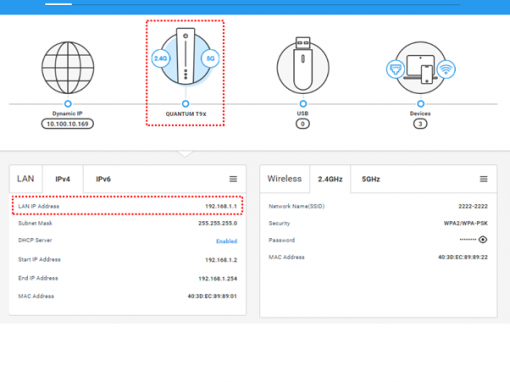
Task: Open the Wireless panel hamburger menu
Action: pyautogui.click(x=484, y=179)
